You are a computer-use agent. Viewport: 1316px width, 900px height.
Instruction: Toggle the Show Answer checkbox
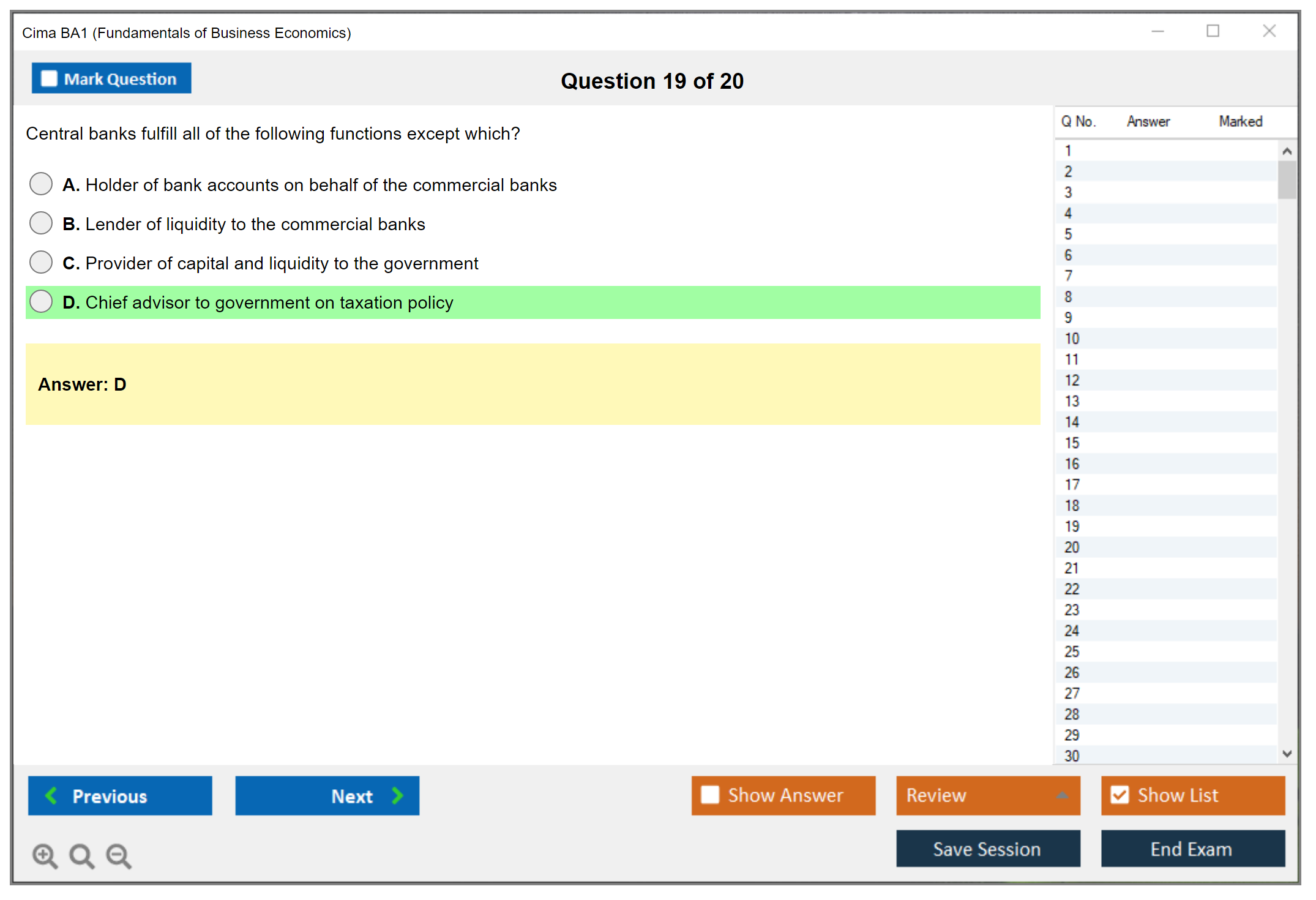click(710, 795)
